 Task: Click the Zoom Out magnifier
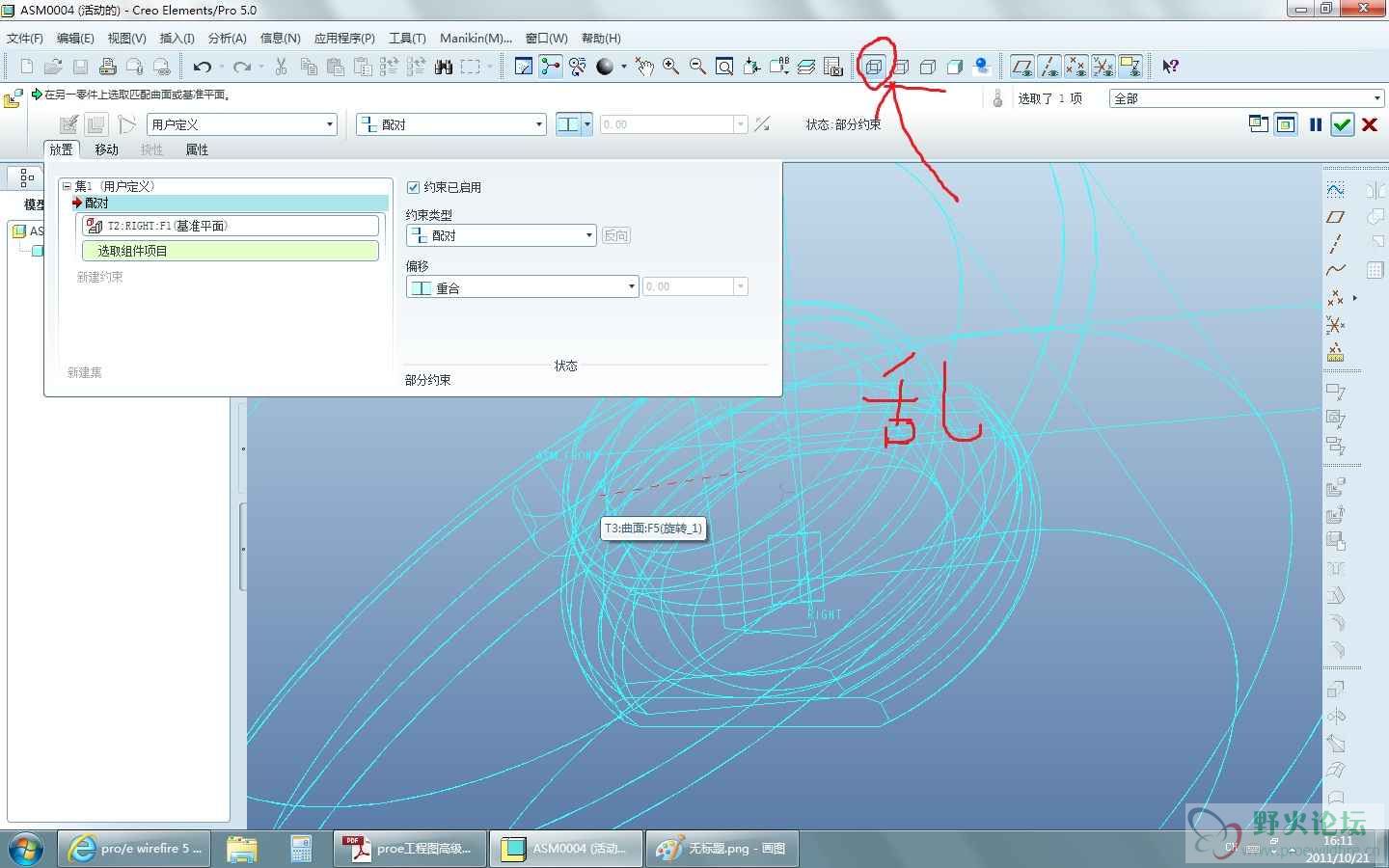[697, 67]
